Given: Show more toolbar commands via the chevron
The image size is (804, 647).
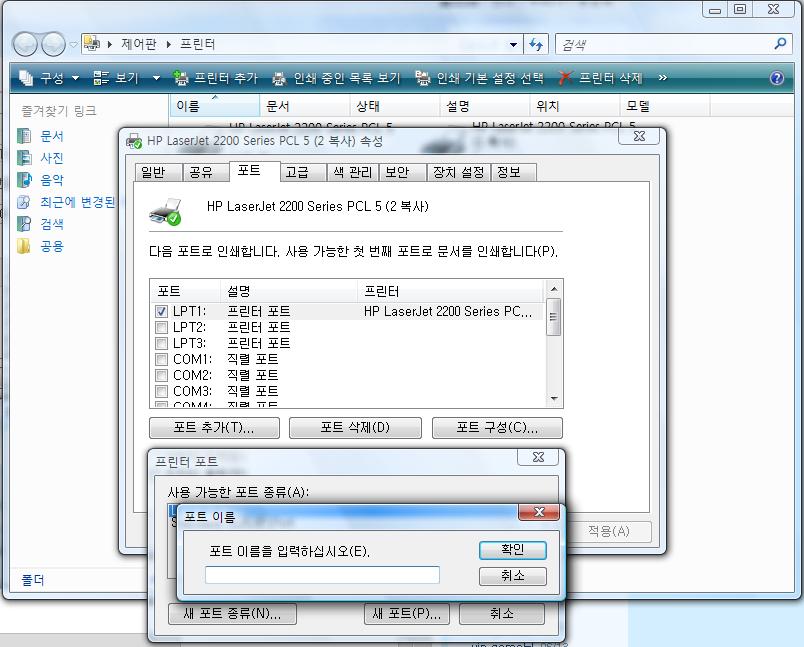Looking at the screenshot, I should (662, 78).
